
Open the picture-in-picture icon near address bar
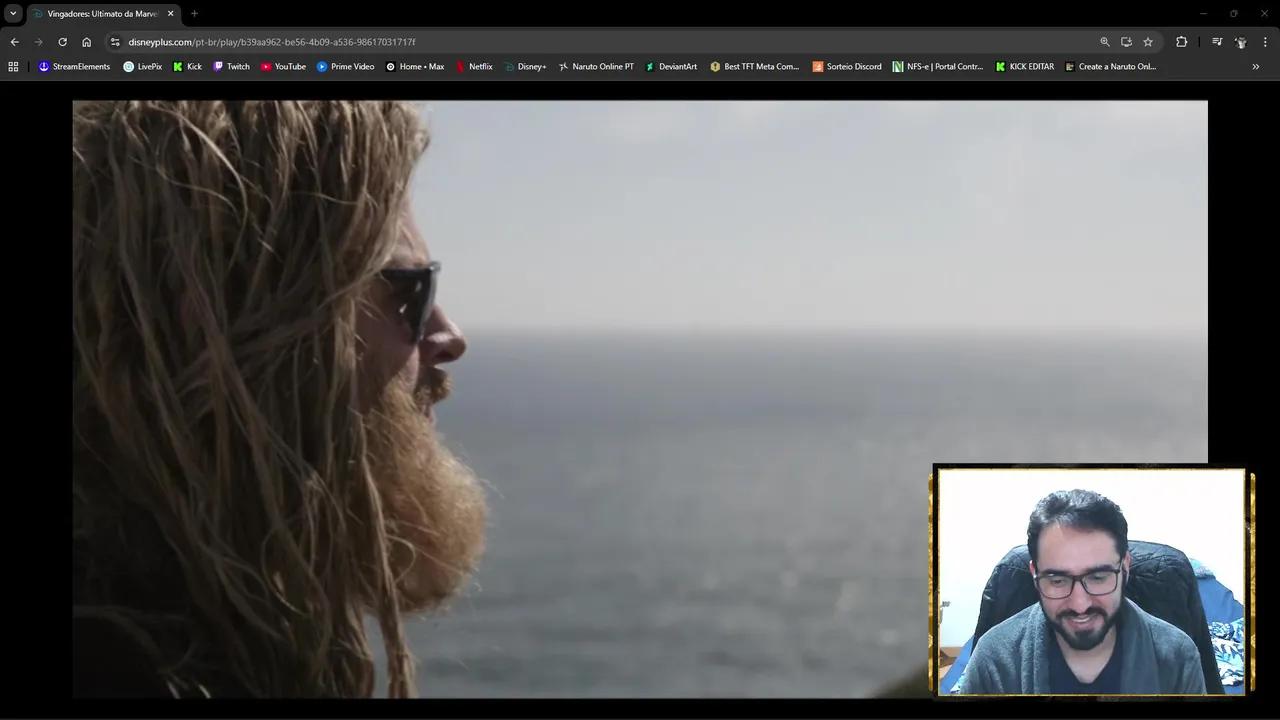point(1127,42)
